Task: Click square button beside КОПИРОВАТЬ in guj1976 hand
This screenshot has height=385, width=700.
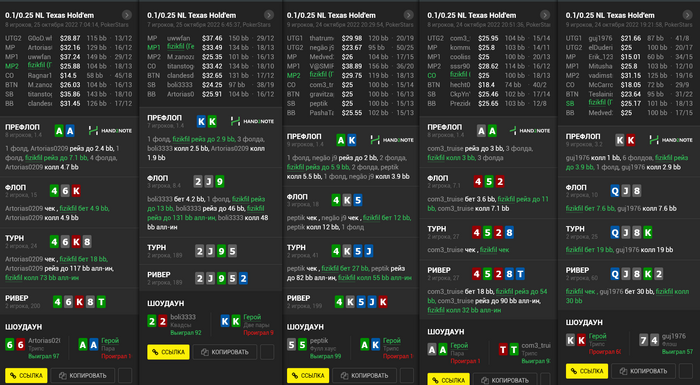Action: click(x=685, y=371)
